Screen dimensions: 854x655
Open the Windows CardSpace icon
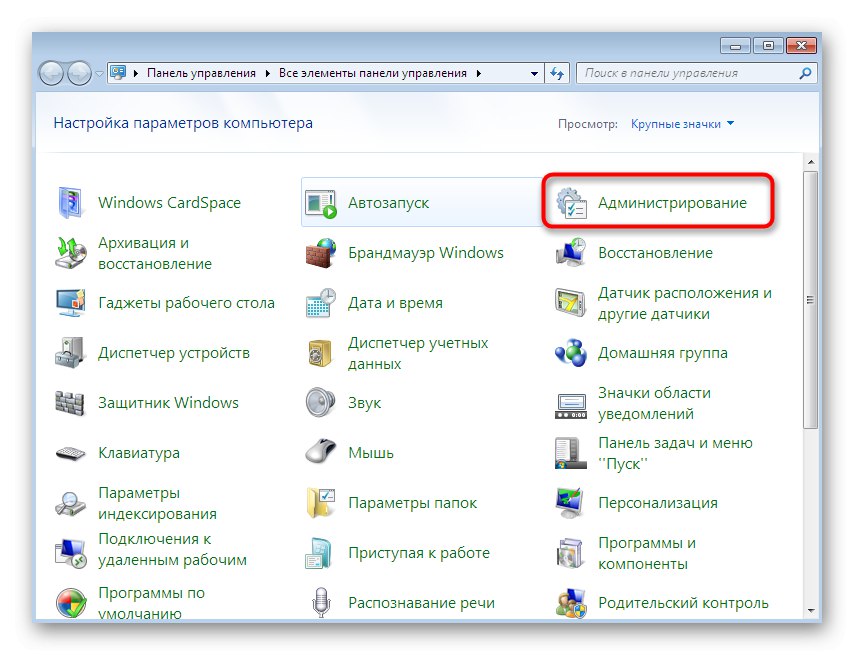coord(70,203)
